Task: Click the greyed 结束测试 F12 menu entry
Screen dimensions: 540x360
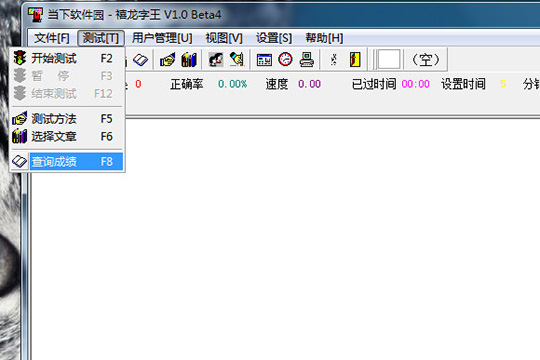Action: (67, 93)
